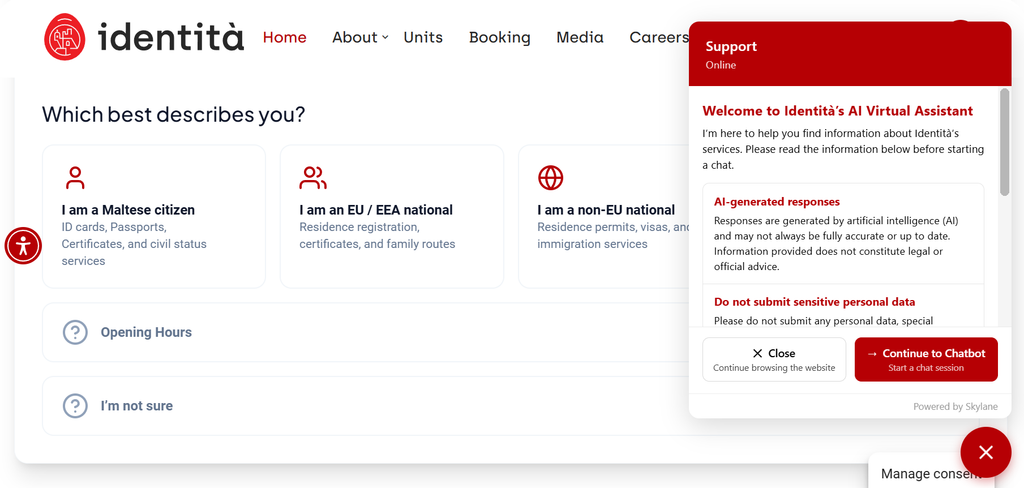Select the Maltese citizen person icon
1024x488 pixels.
coord(75,178)
